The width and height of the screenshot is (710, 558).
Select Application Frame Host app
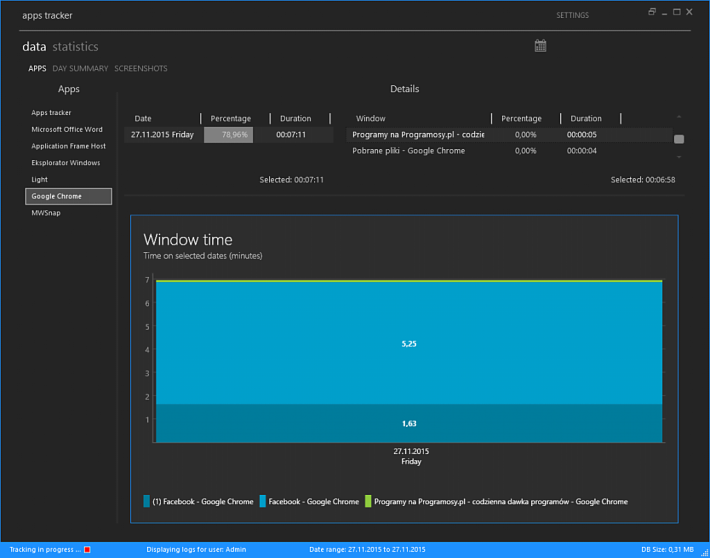(68, 146)
